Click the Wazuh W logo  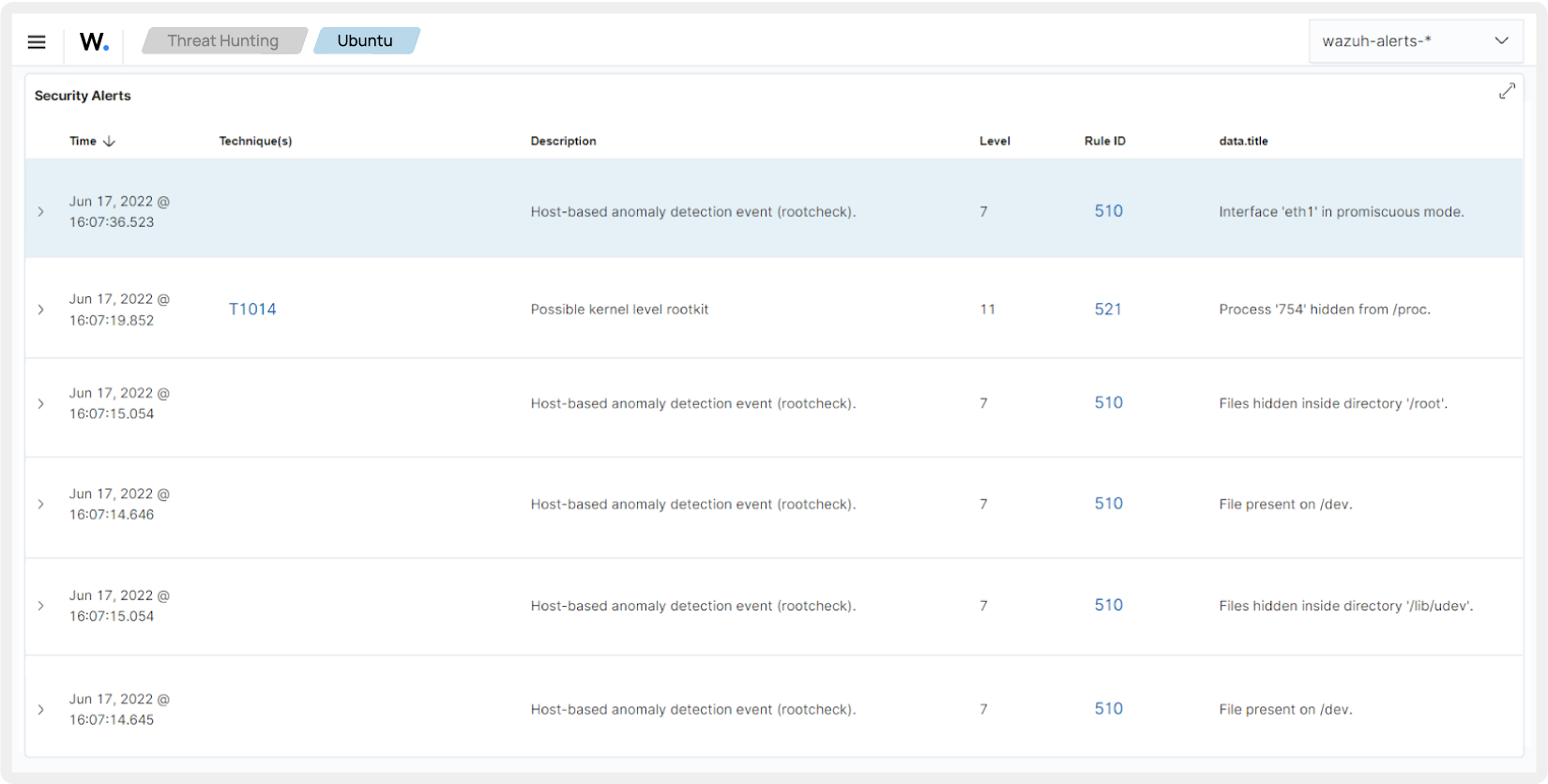94,41
